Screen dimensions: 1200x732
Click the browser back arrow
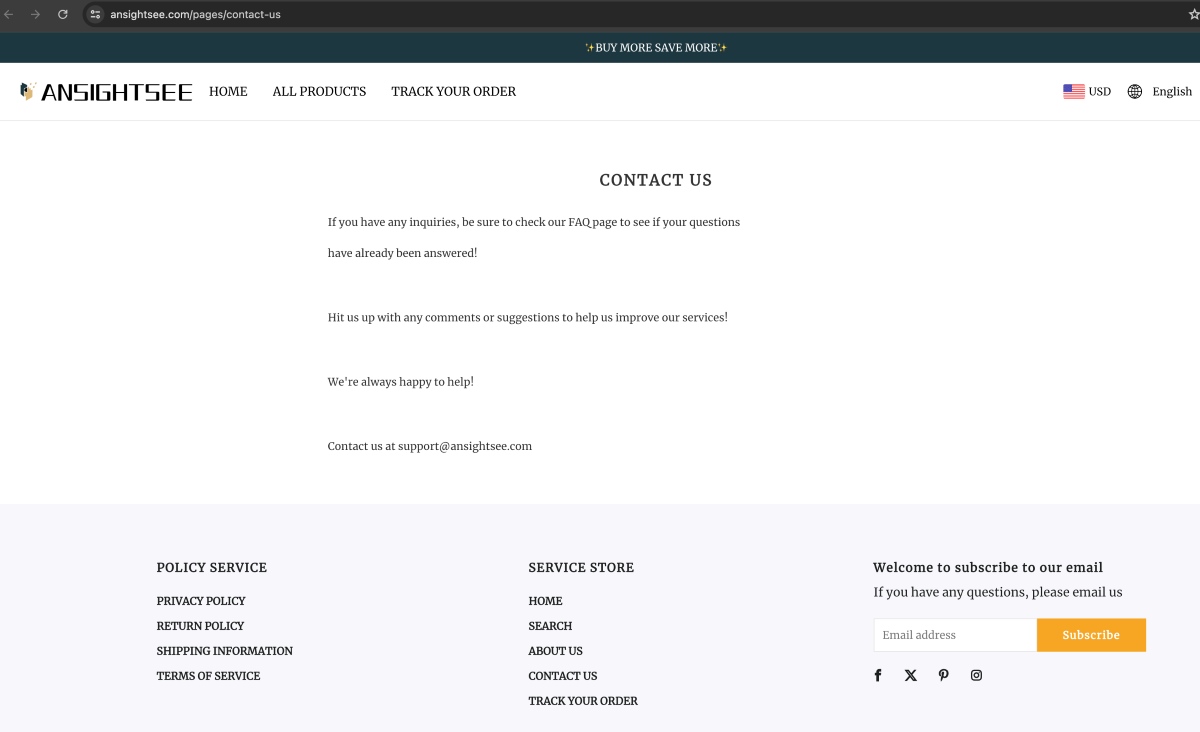11,15
